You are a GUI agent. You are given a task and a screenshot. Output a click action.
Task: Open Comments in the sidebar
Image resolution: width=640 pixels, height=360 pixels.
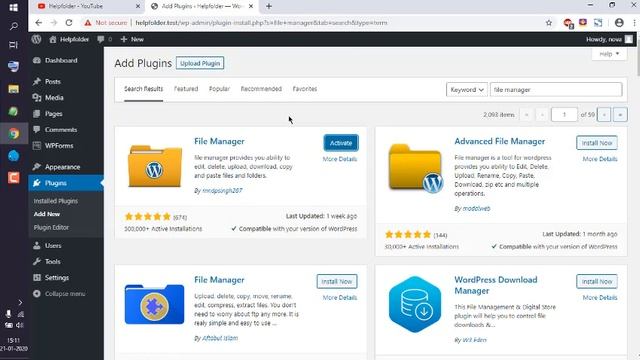60,129
